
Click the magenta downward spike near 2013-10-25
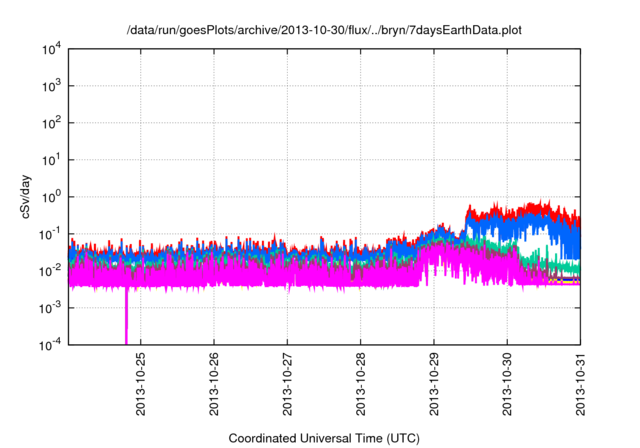126,316
